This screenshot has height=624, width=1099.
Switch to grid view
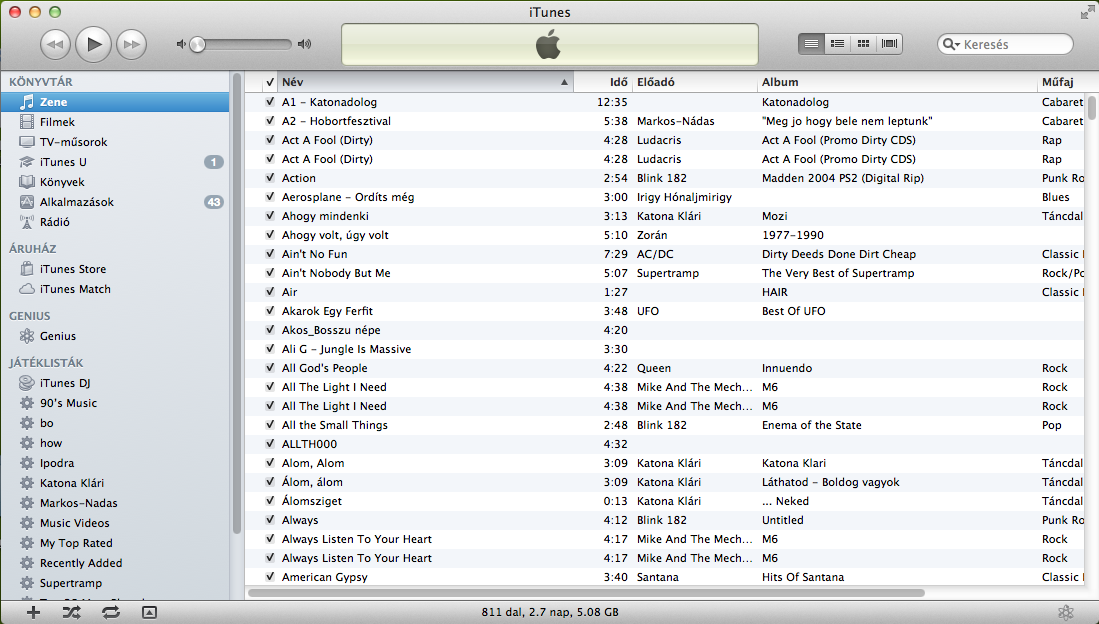coord(864,43)
